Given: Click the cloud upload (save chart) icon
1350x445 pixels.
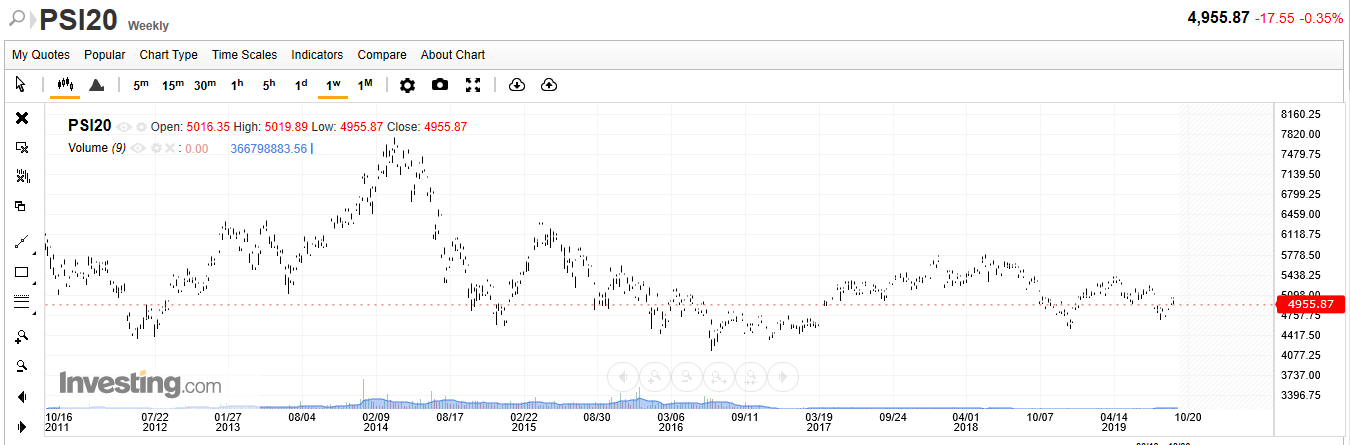Looking at the screenshot, I should 549,85.
